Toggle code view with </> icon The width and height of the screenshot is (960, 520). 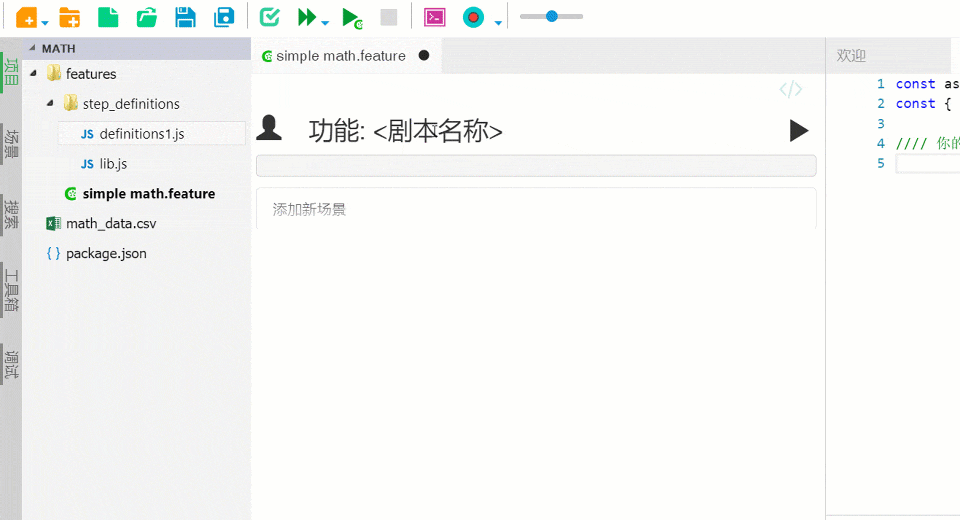click(790, 90)
